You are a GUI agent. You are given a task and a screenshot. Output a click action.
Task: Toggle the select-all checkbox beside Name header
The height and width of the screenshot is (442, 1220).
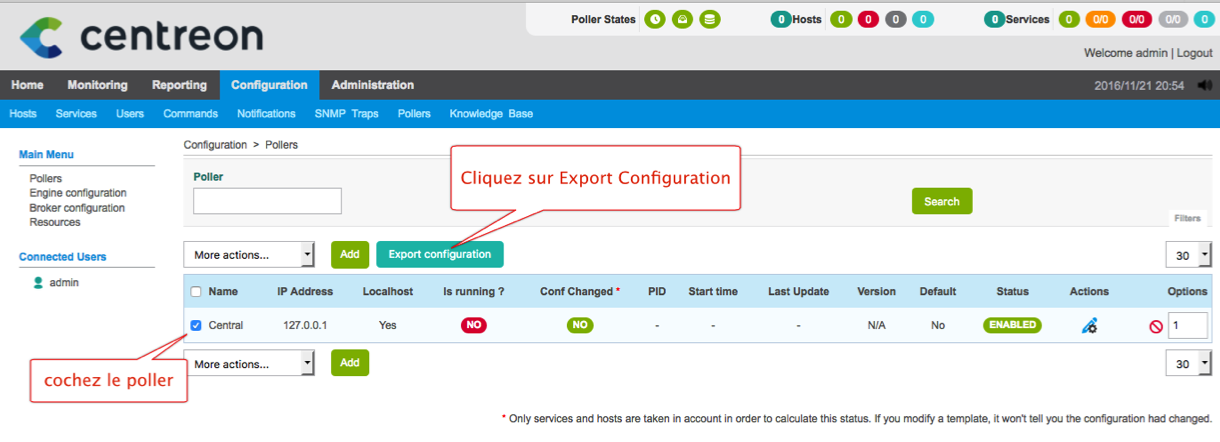pos(196,292)
